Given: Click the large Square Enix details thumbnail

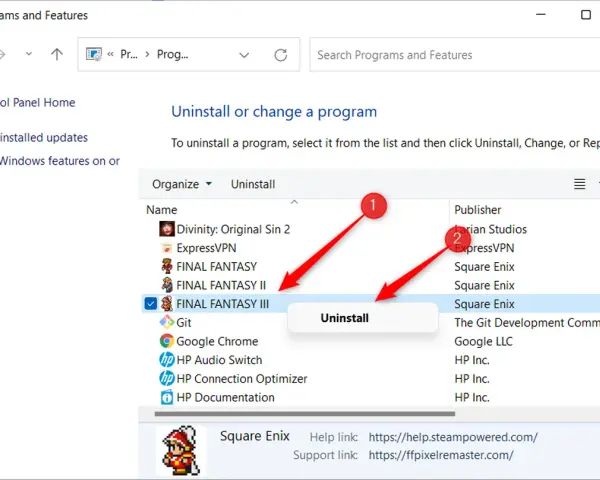Looking at the screenshot, I should tap(181, 450).
